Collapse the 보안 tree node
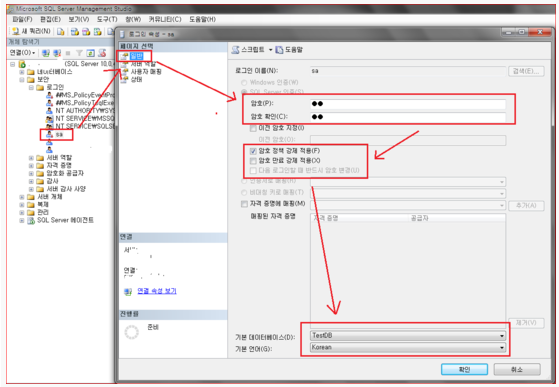559x387 pixels. [22, 80]
